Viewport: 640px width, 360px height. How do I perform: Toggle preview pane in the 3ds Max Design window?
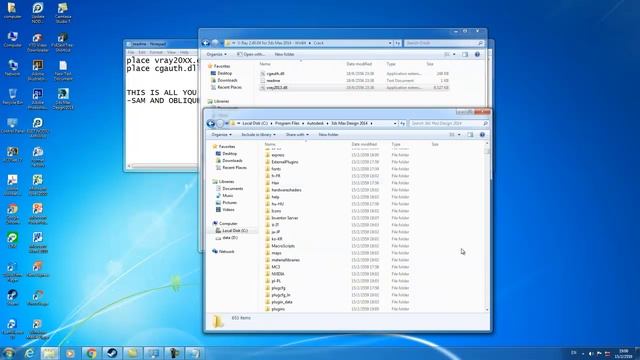[470, 135]
